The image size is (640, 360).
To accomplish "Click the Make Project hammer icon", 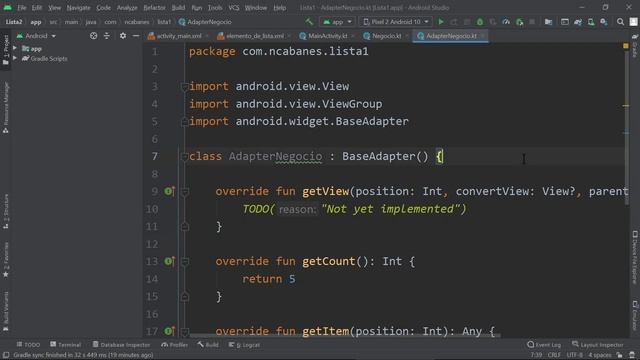I will coord(309,22).
